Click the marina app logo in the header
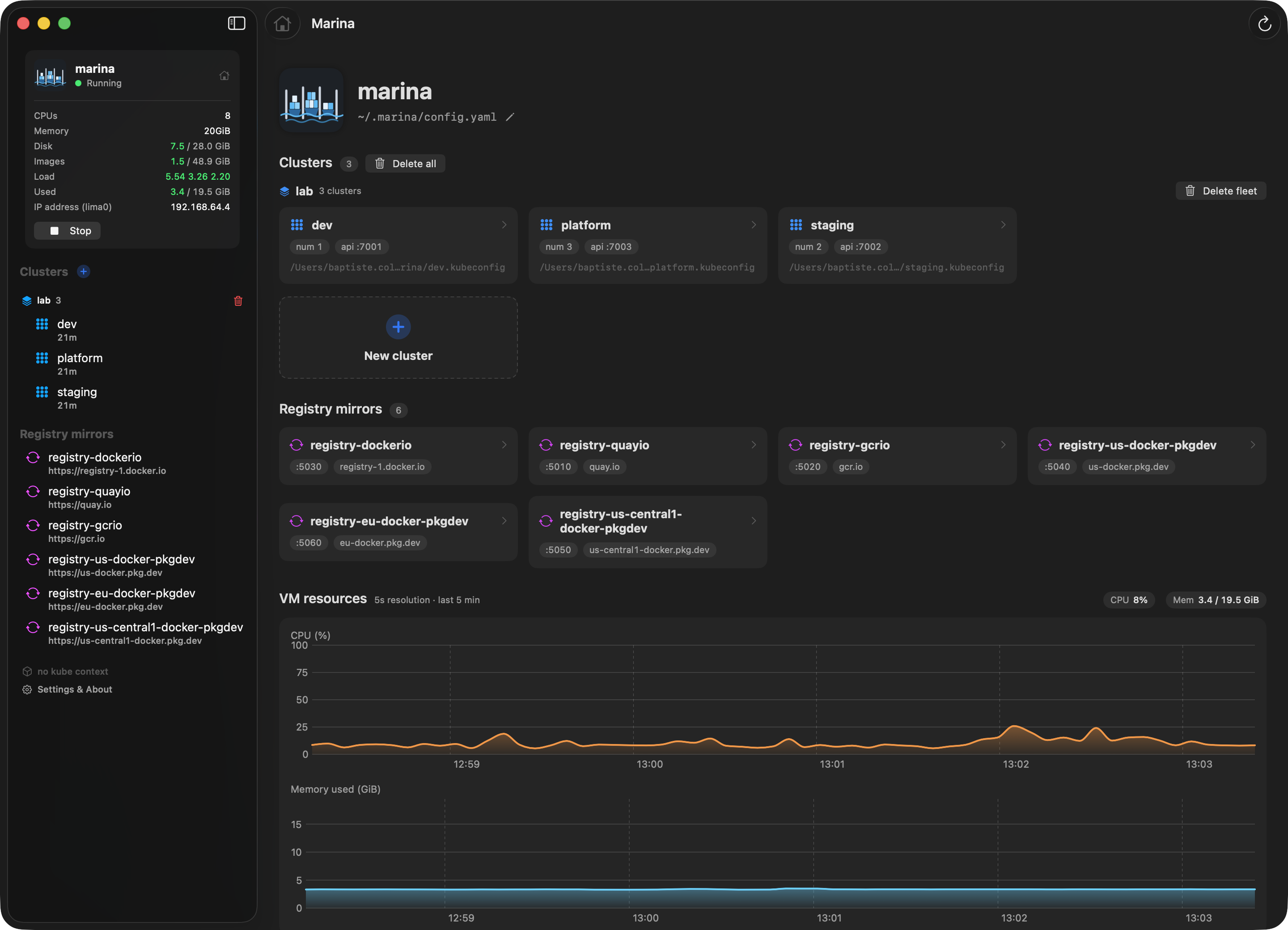This screenshot has height=930, width=1288. 311,101
